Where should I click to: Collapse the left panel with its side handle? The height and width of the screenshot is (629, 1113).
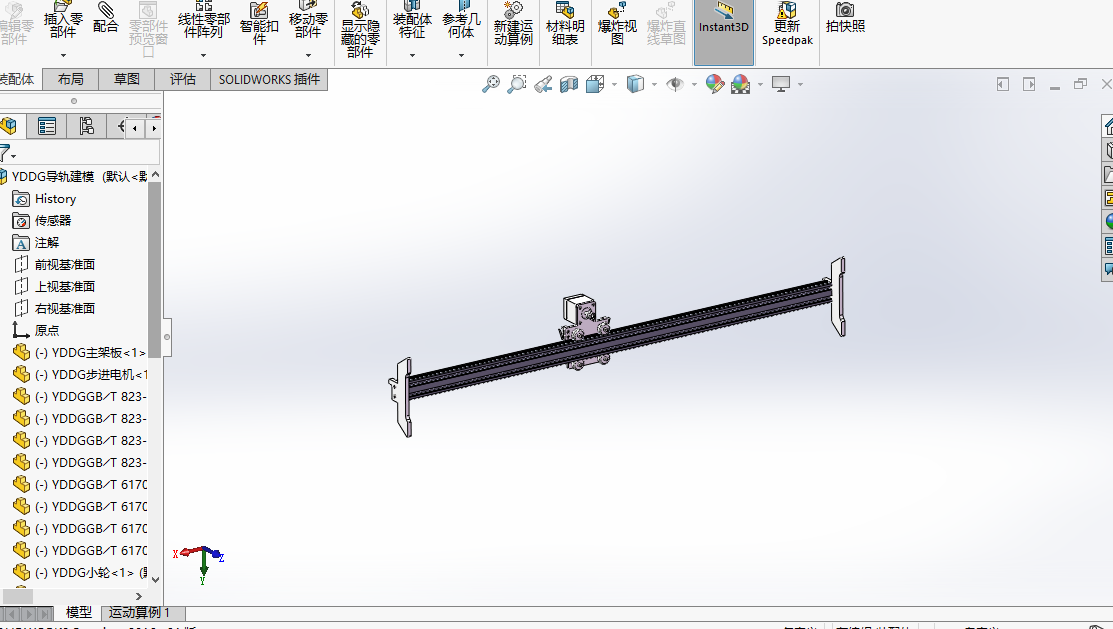[167, 337]
